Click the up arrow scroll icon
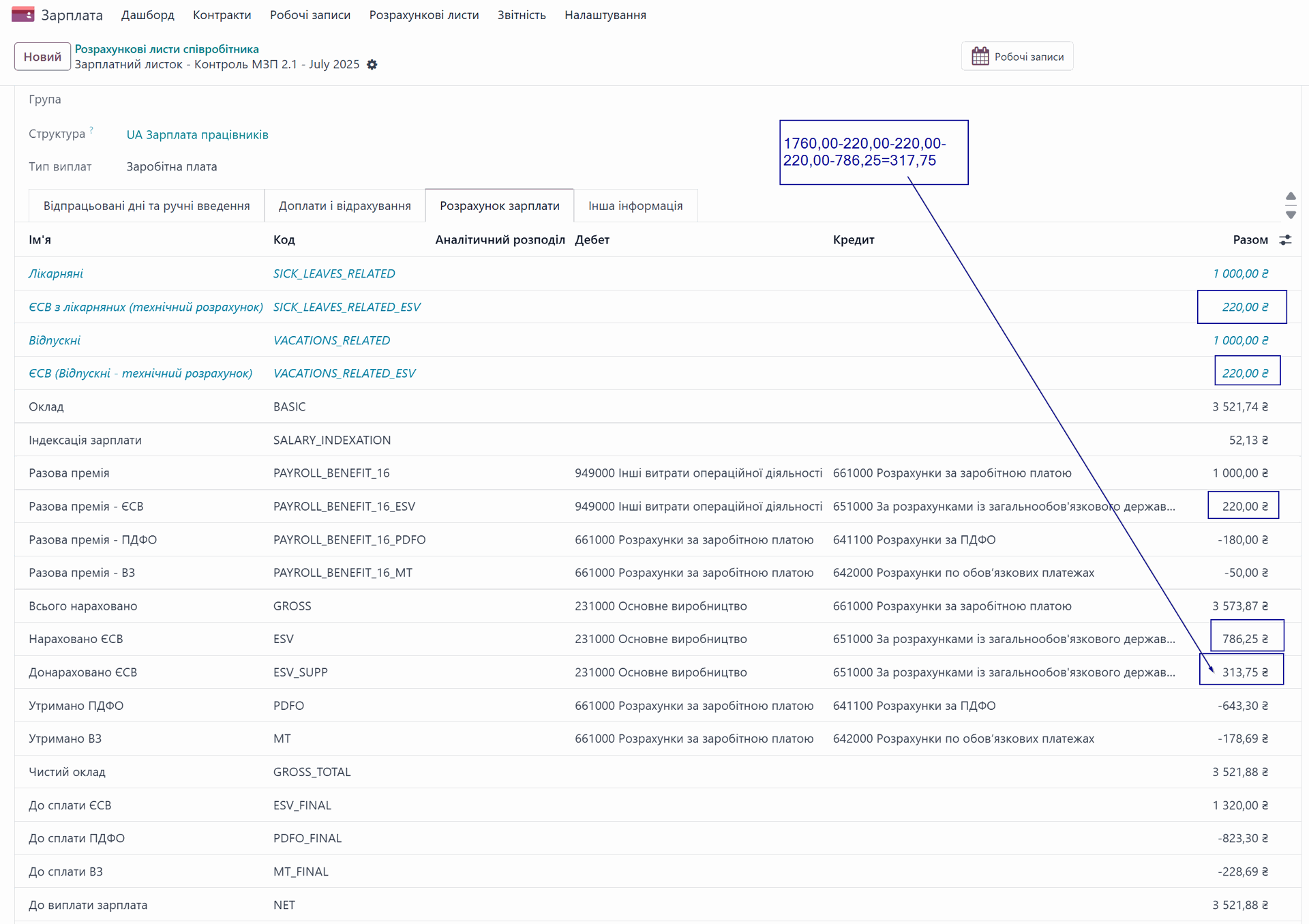 click(1291, 196)
